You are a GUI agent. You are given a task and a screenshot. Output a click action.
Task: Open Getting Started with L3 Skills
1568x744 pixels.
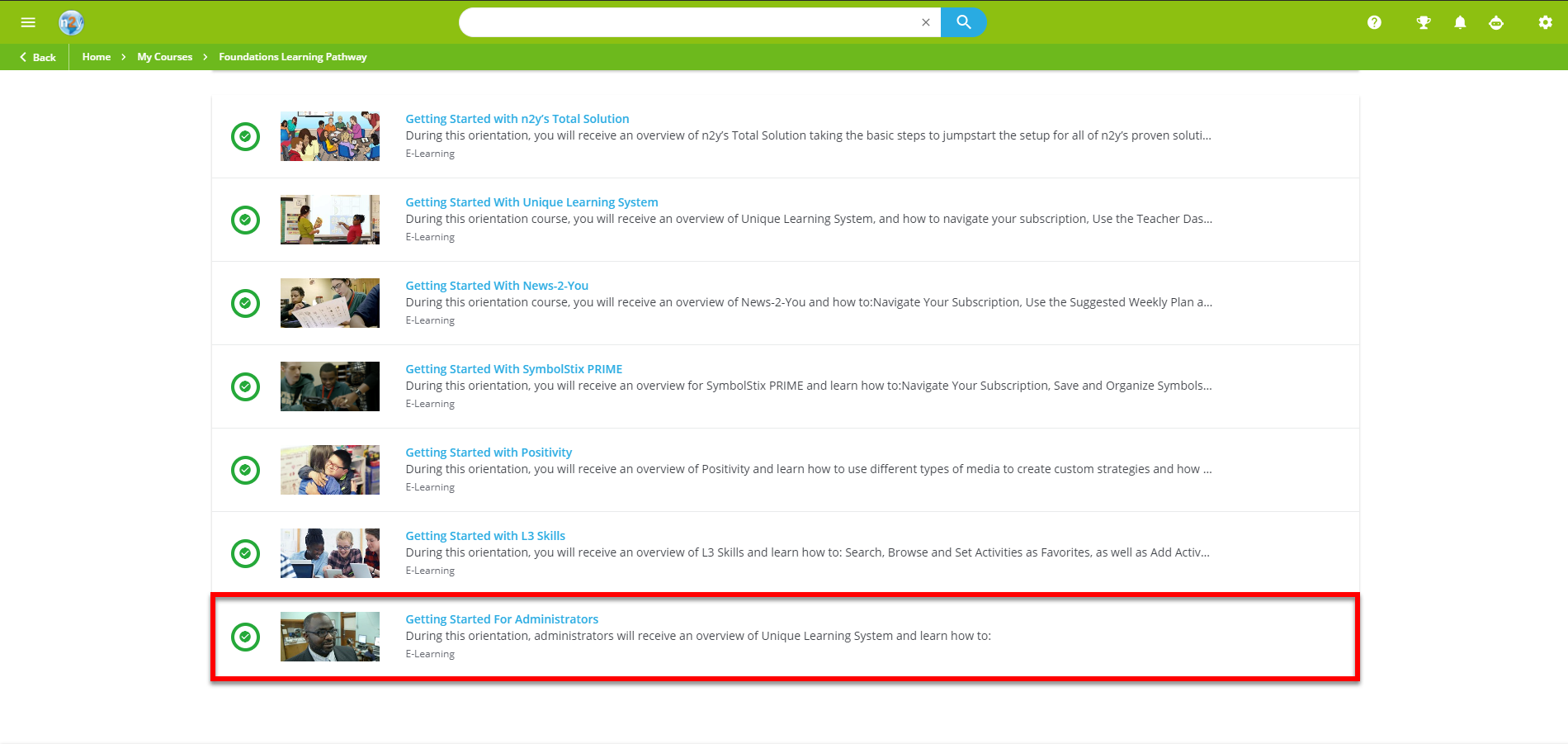[485, 536]
